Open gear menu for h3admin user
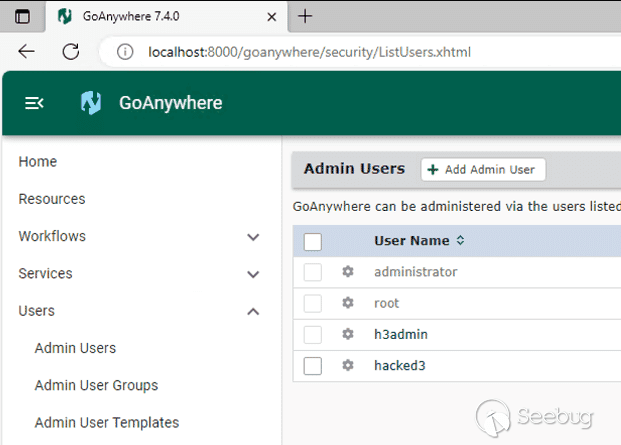The height and width of the screenshot is (445, 621). [x=348, y=334]
